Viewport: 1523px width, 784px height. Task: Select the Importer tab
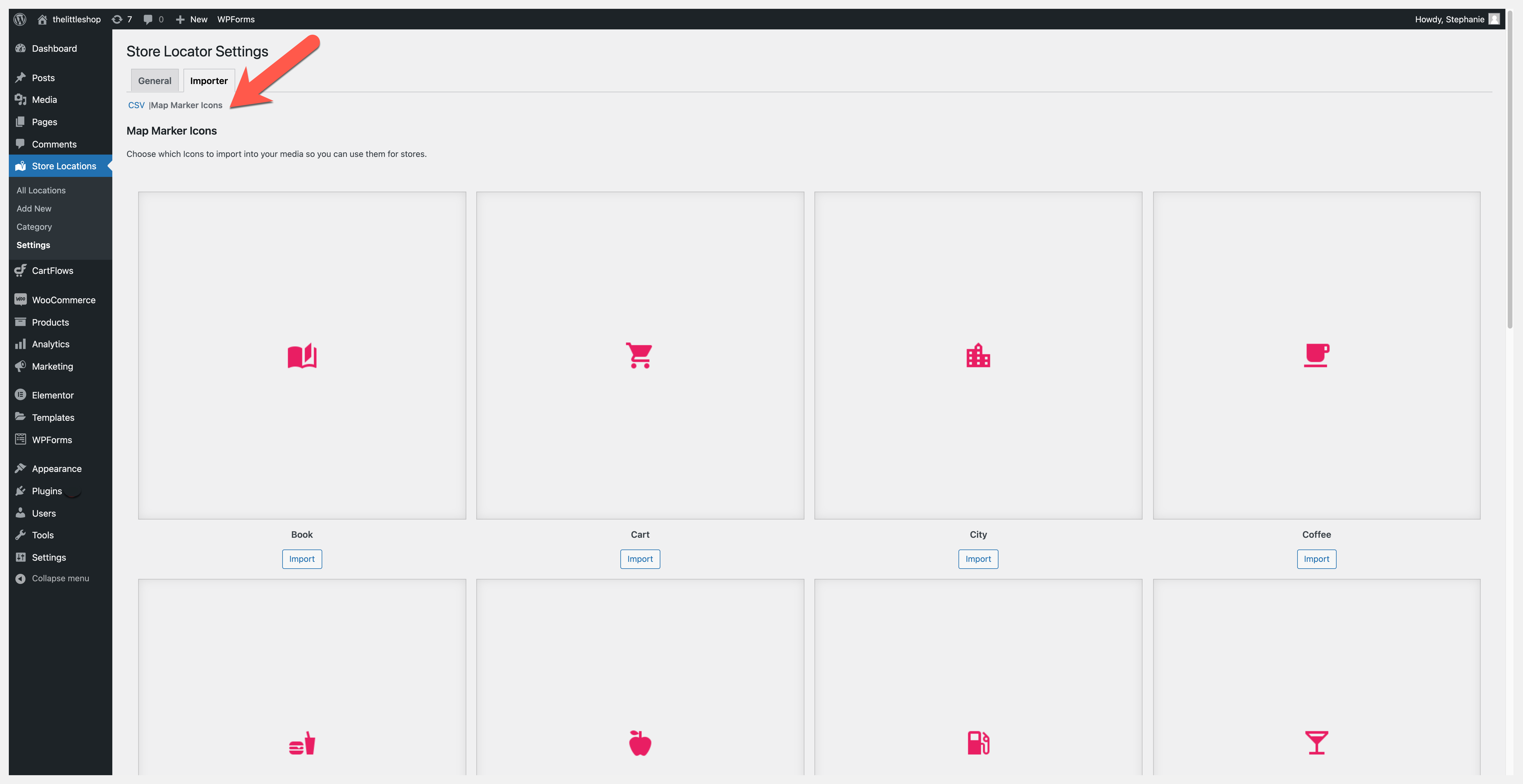click(209, 81)
